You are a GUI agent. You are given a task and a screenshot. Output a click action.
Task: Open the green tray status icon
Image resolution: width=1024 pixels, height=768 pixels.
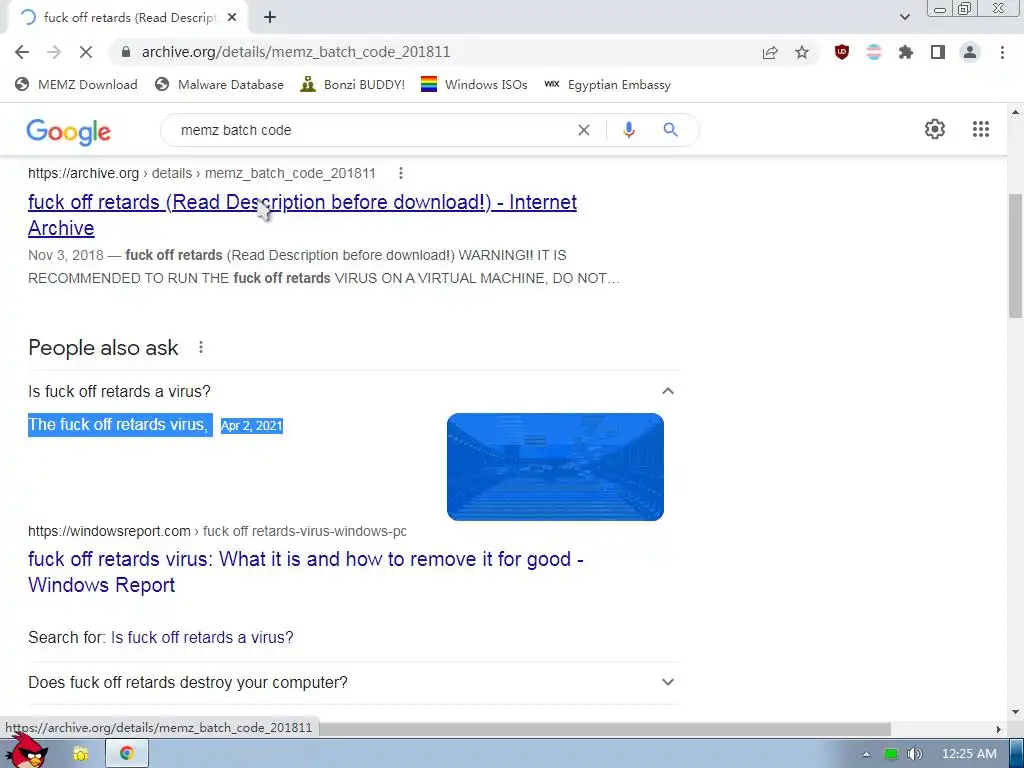(x=891, y=754)
